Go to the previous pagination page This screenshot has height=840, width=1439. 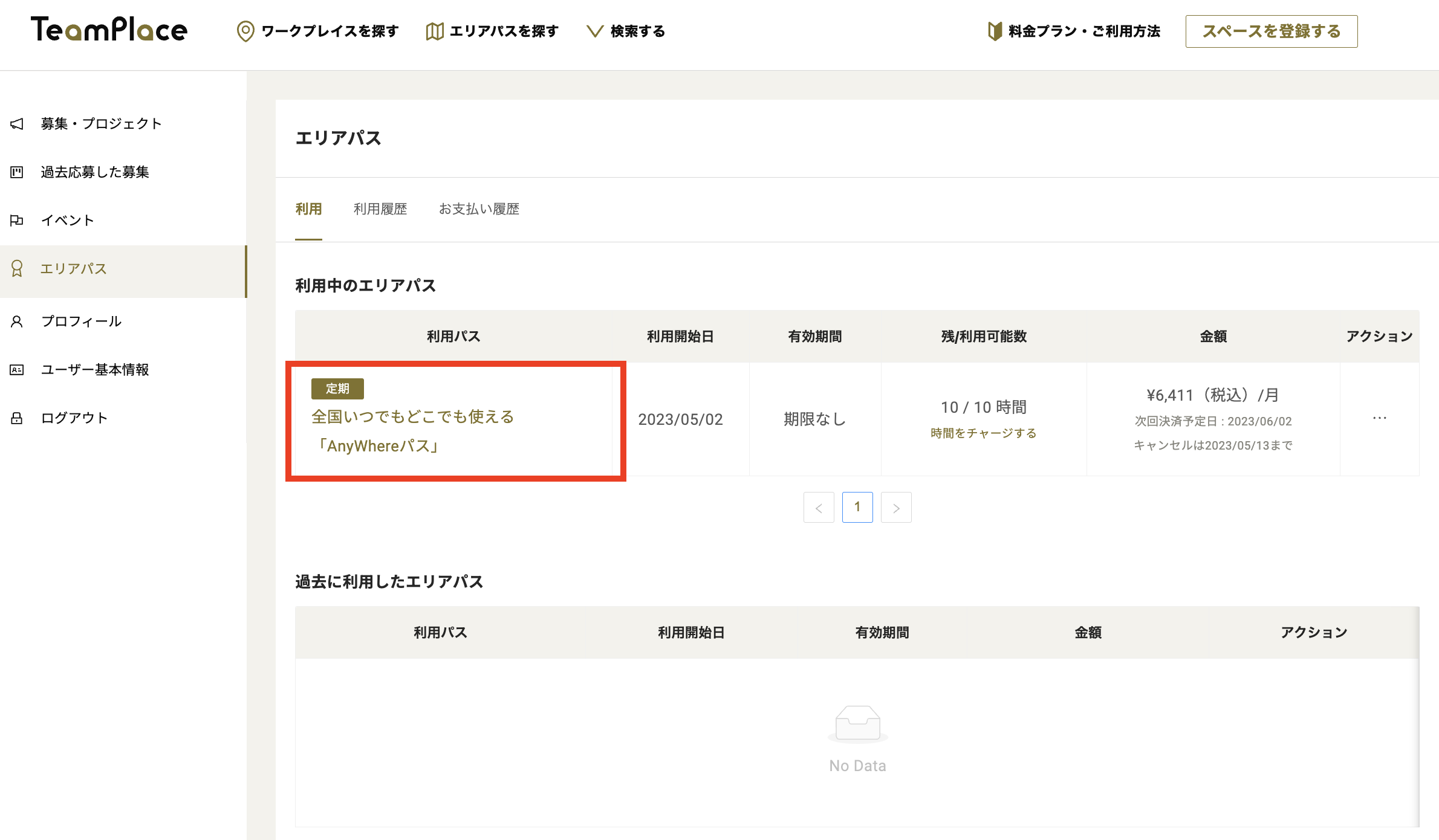coord(819,508)
